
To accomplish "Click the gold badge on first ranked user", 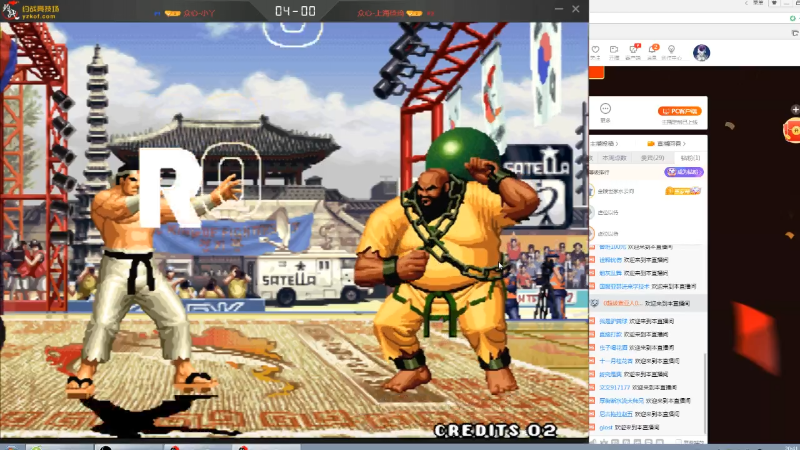I will click(683, 191).
